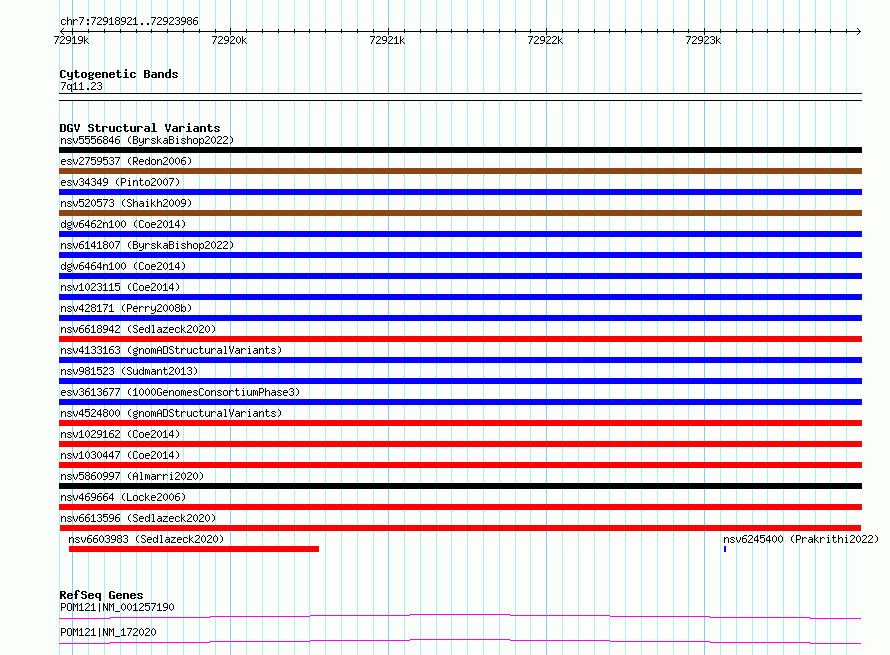Open esv3613677 (1000GenomesConsortiumPhase3) label
This screenshot has height=655, width=890.
[180, 392]
